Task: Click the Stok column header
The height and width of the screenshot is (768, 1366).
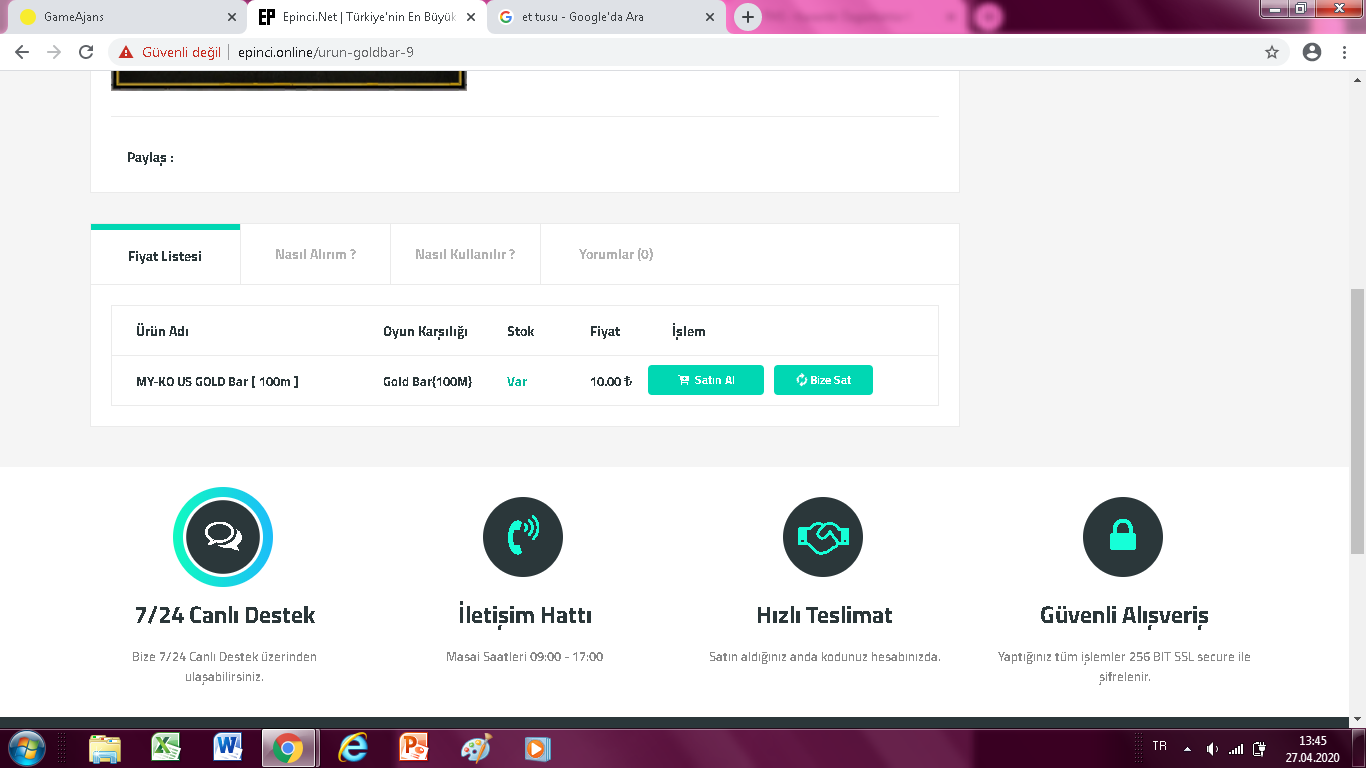Action: [x=520, y=331]
